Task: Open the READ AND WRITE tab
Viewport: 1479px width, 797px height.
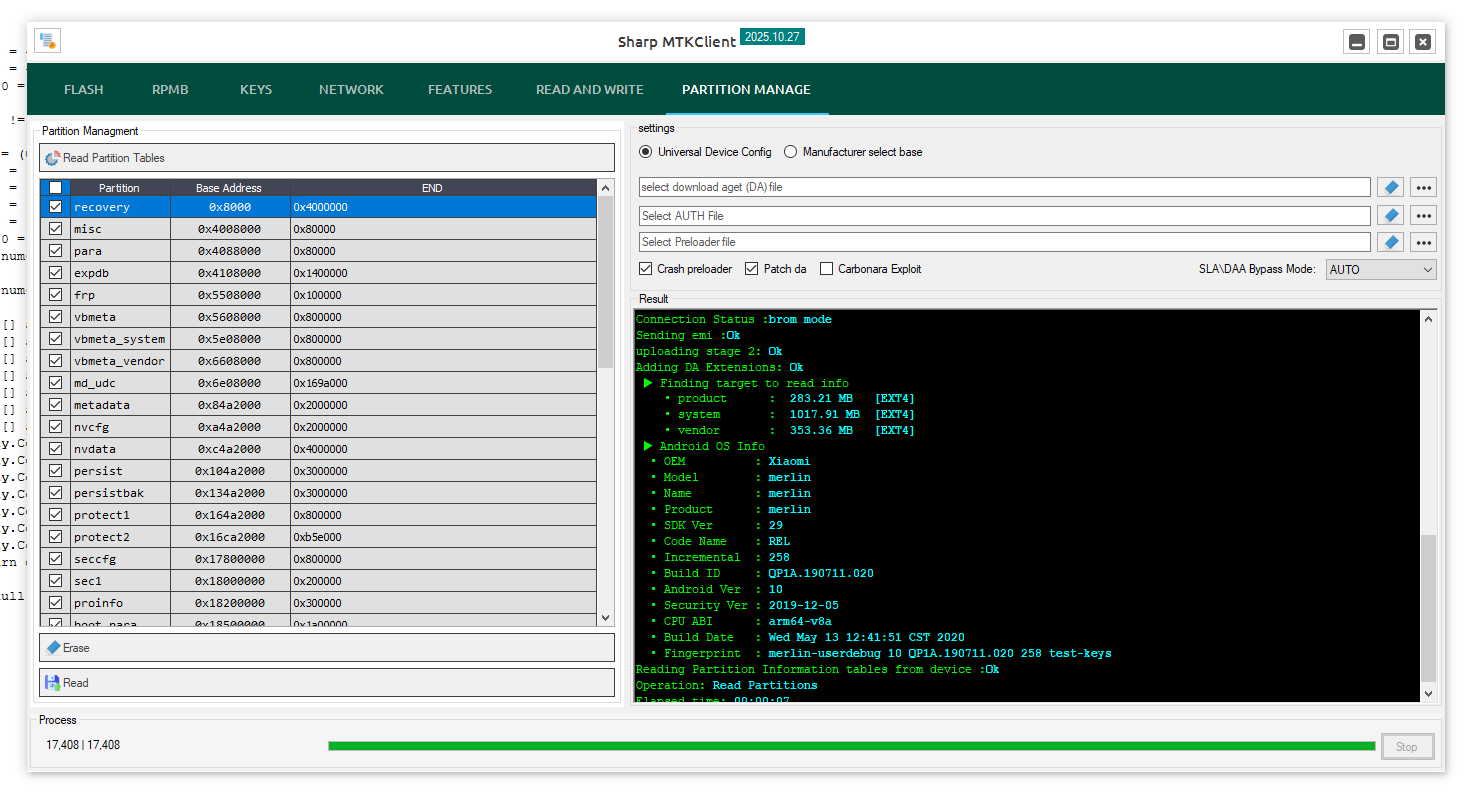Action: point(589,90)
